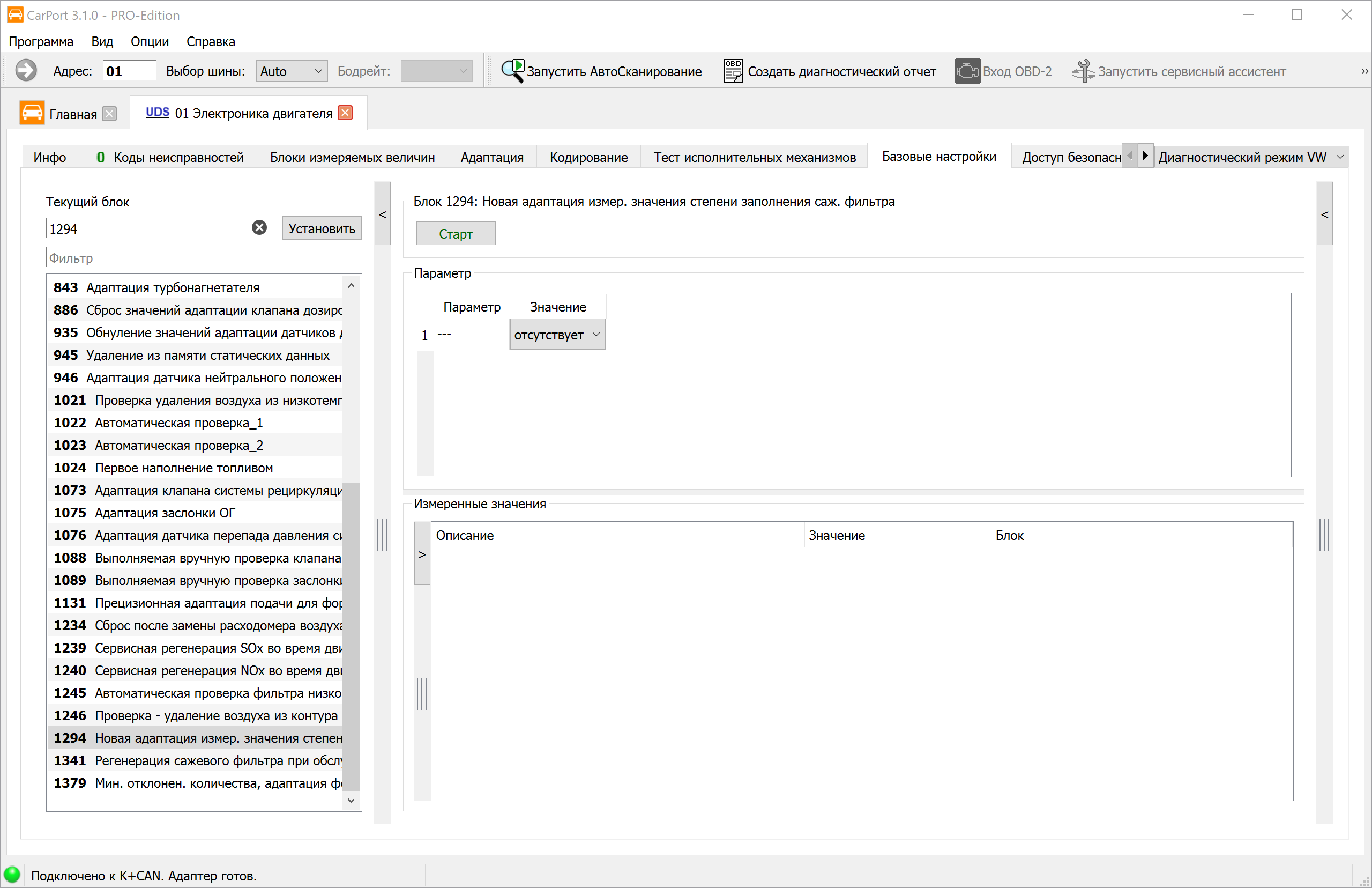The height and width of the screenshot is (888, 1372).
Task: Click the go arrow icon beside Адрес
Action: click(x=25, y=70)
